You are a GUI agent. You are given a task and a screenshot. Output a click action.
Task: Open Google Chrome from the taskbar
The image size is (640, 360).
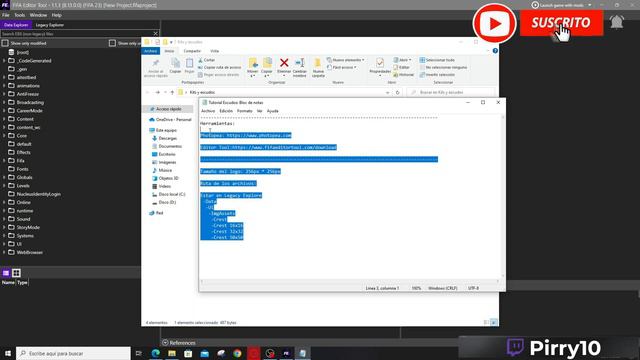[237, 353]
